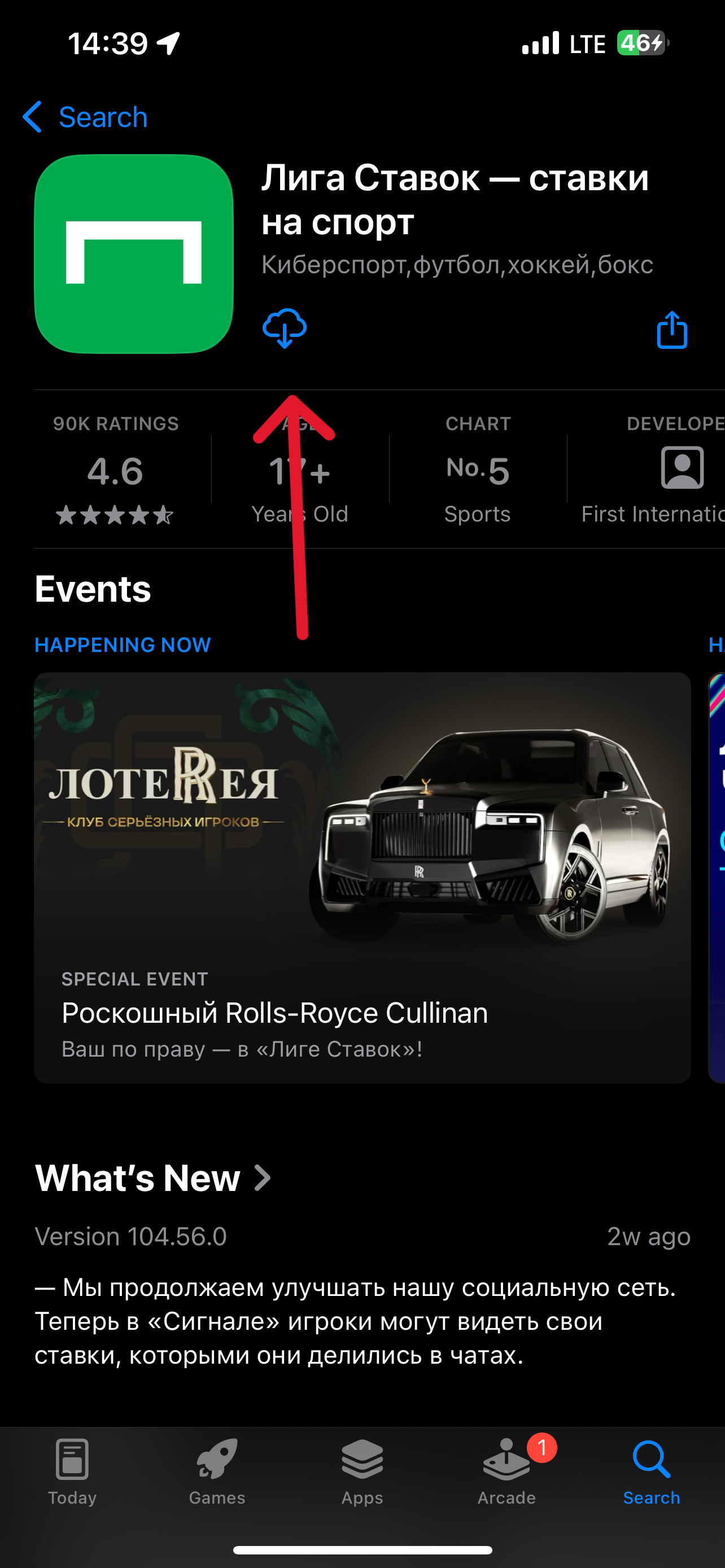Tap the home indicator bar
The height and width of the screenshot is (1568, 725).
pos(362,1550)
